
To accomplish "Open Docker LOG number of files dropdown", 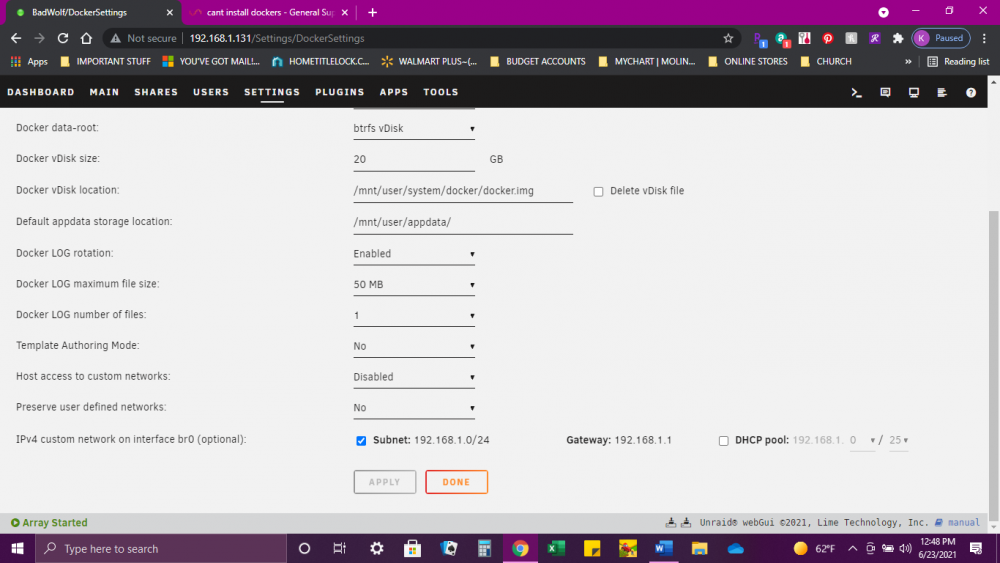I will point(414,316).
